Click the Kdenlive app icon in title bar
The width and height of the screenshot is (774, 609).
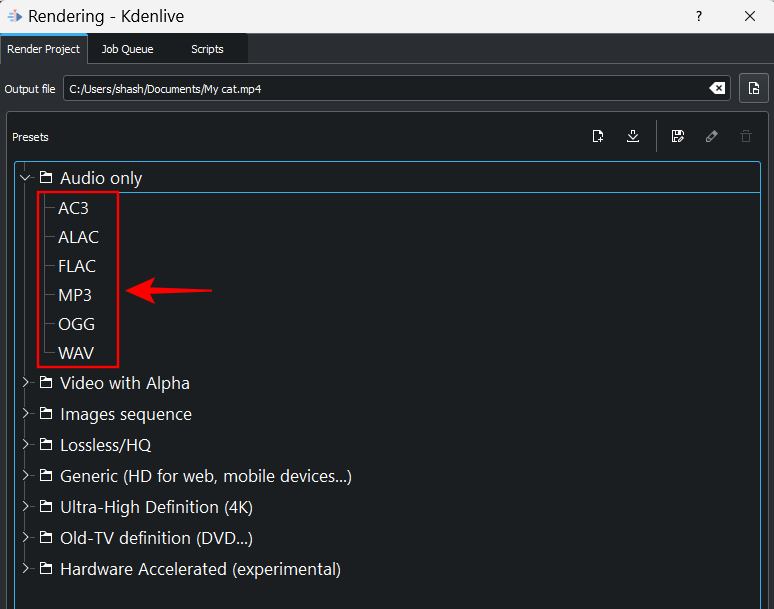tap(15, 16)
